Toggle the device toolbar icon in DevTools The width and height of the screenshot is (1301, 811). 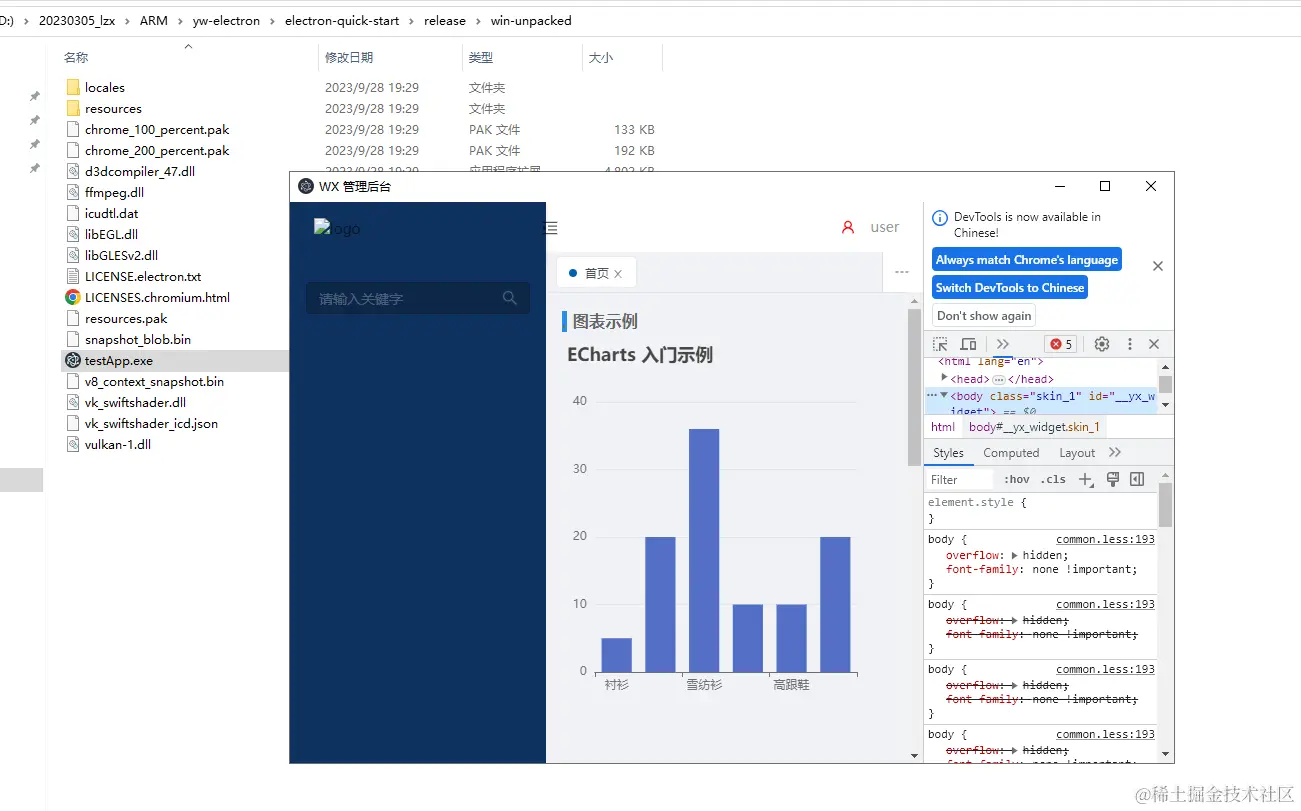(968, 344)
